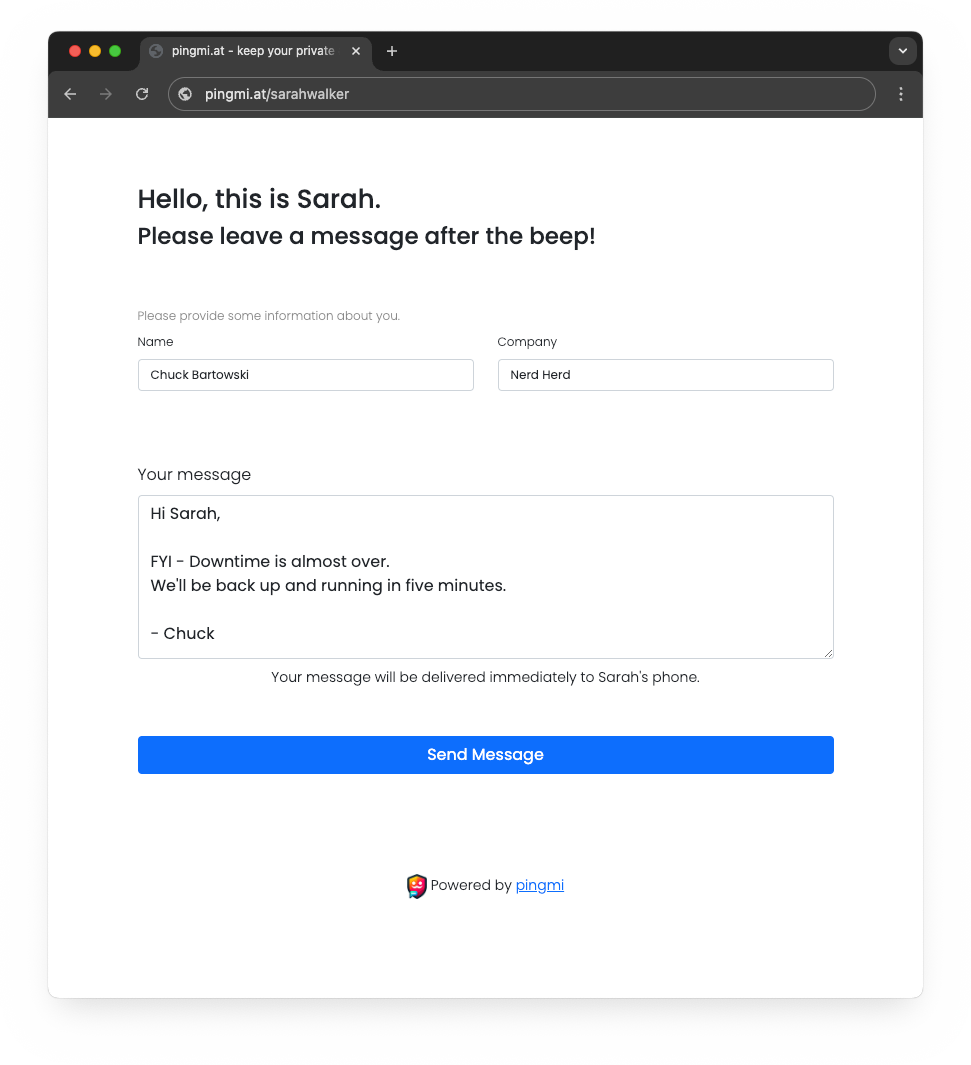This screenshot has width=971, height=1065.
Task: Reload the pingmi.at page
Action: pyautogui.click(x=142, y=93)
